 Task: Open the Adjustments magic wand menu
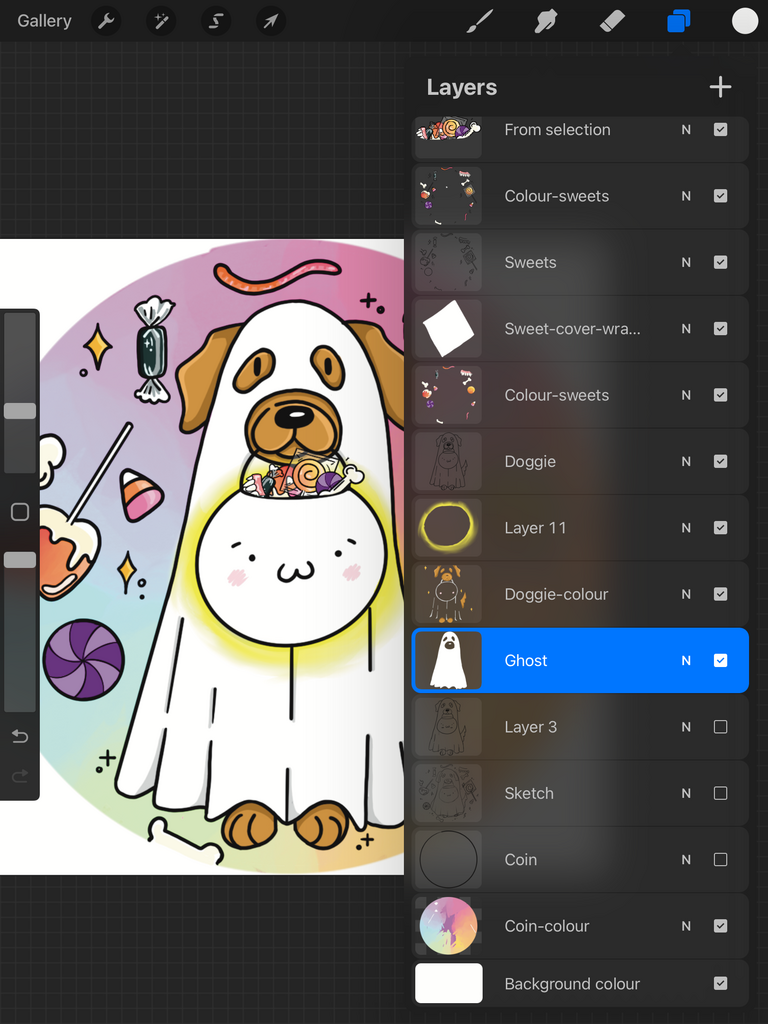[x=160, y=21]
